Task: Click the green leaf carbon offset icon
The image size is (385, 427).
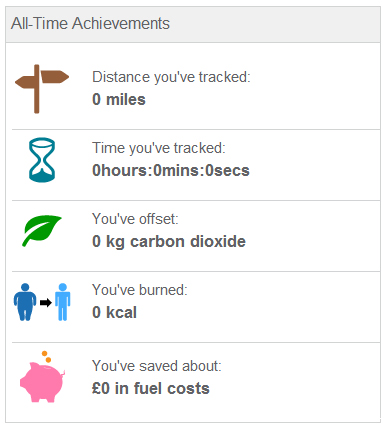Action: click(42, 231)
